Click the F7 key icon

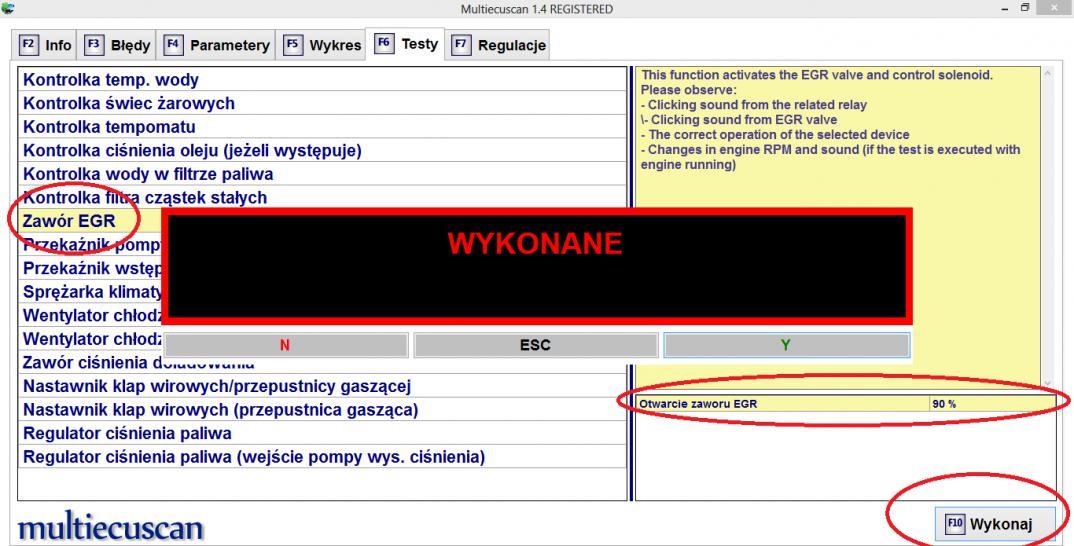(461, 45)
